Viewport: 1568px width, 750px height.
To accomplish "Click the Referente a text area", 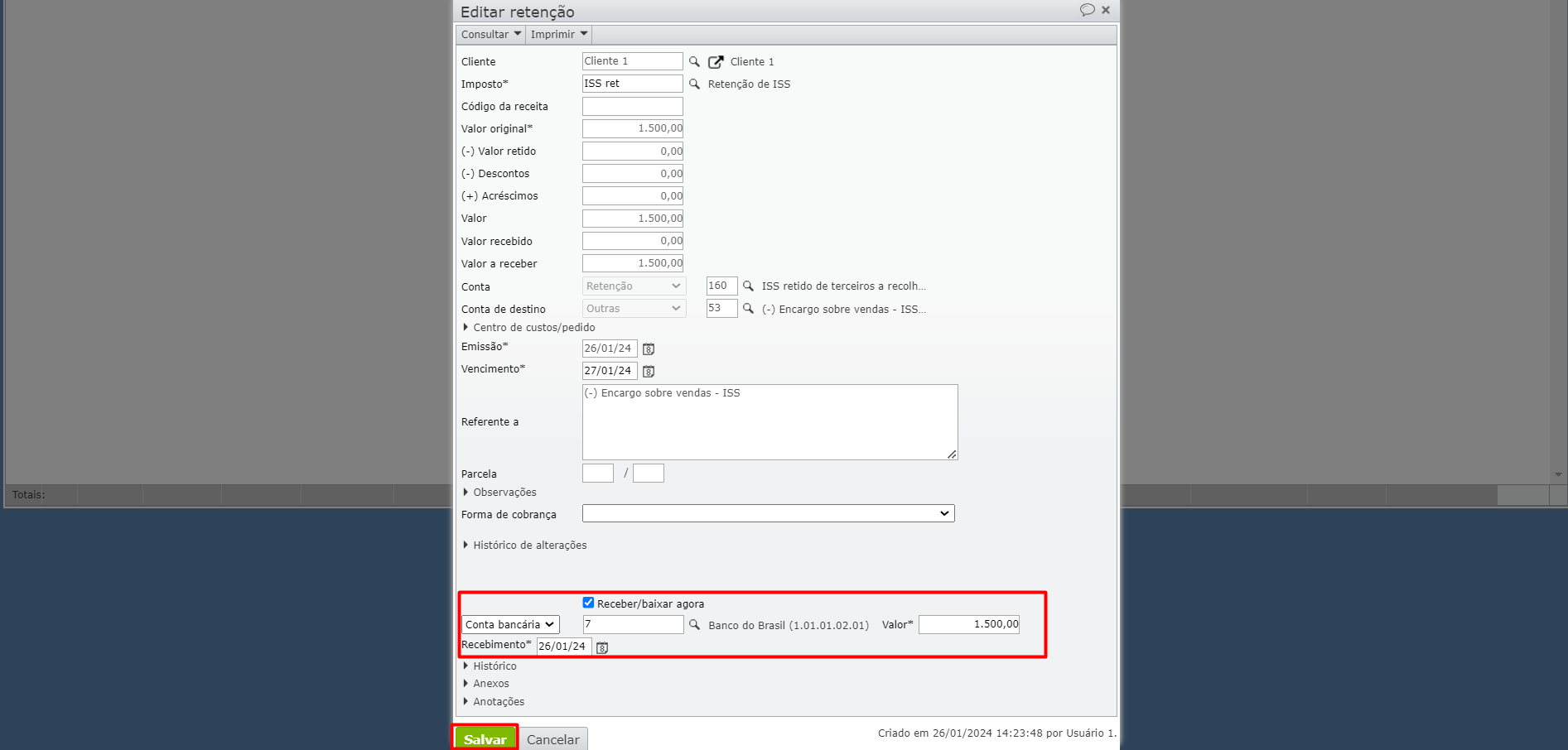I will click(x=770, y=422).
